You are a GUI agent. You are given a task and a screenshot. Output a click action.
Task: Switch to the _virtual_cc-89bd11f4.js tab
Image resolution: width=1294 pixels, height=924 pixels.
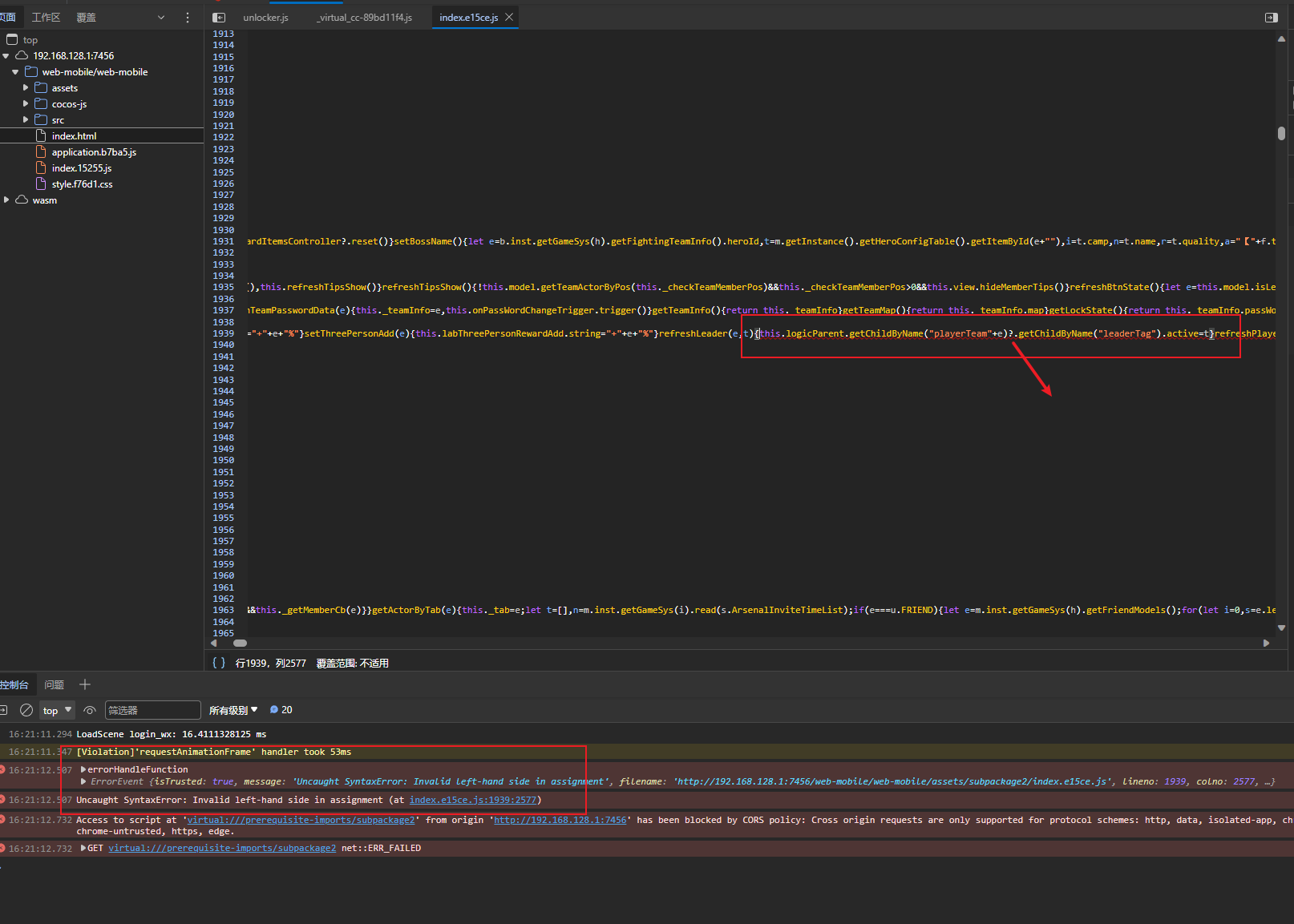click(364, 17)
